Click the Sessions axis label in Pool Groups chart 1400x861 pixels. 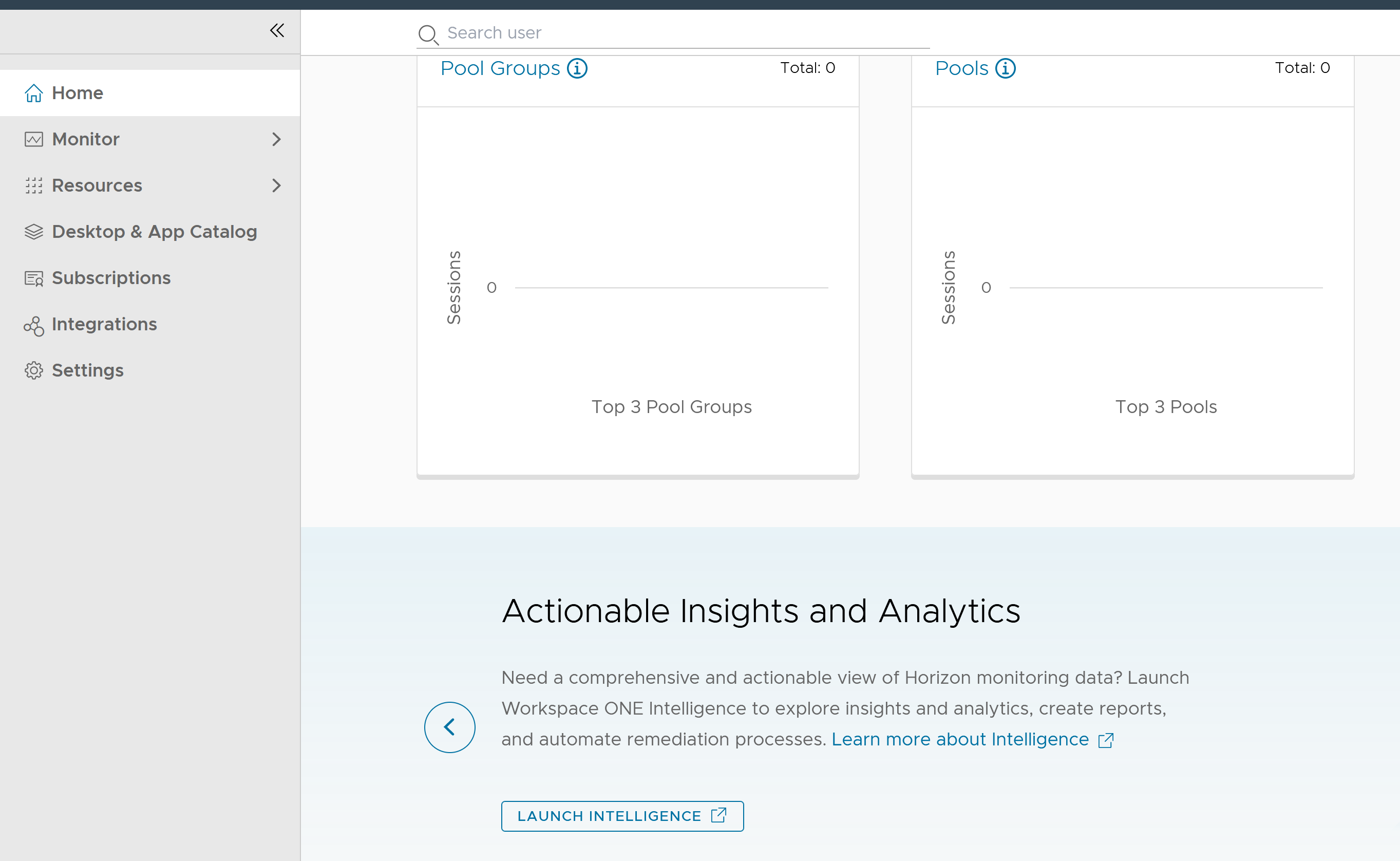point(453,288)
